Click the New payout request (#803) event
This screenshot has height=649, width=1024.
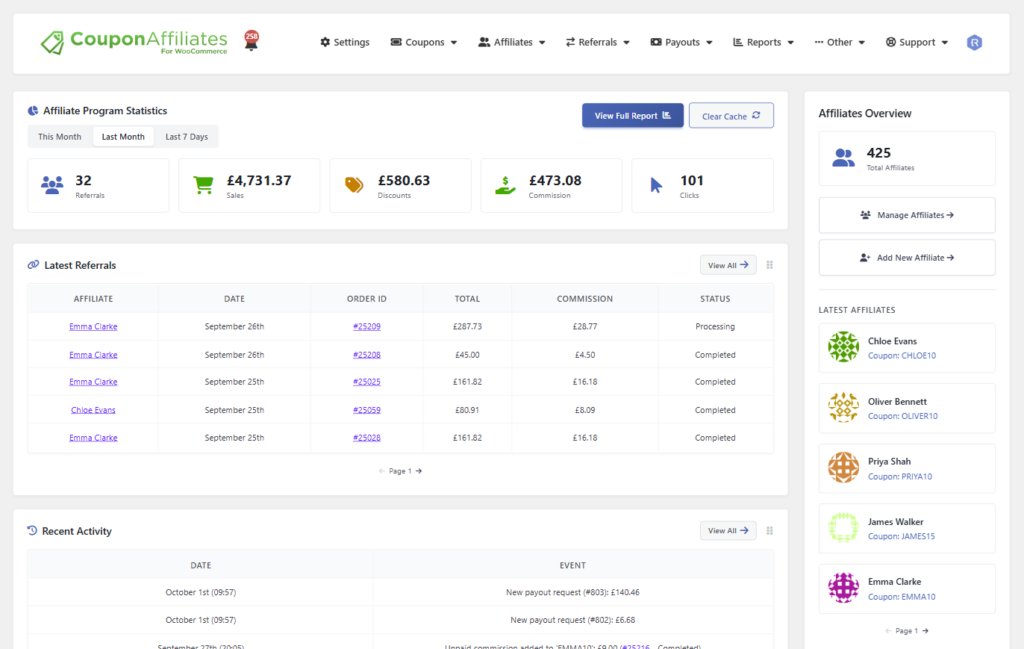(x=573, y=592)
